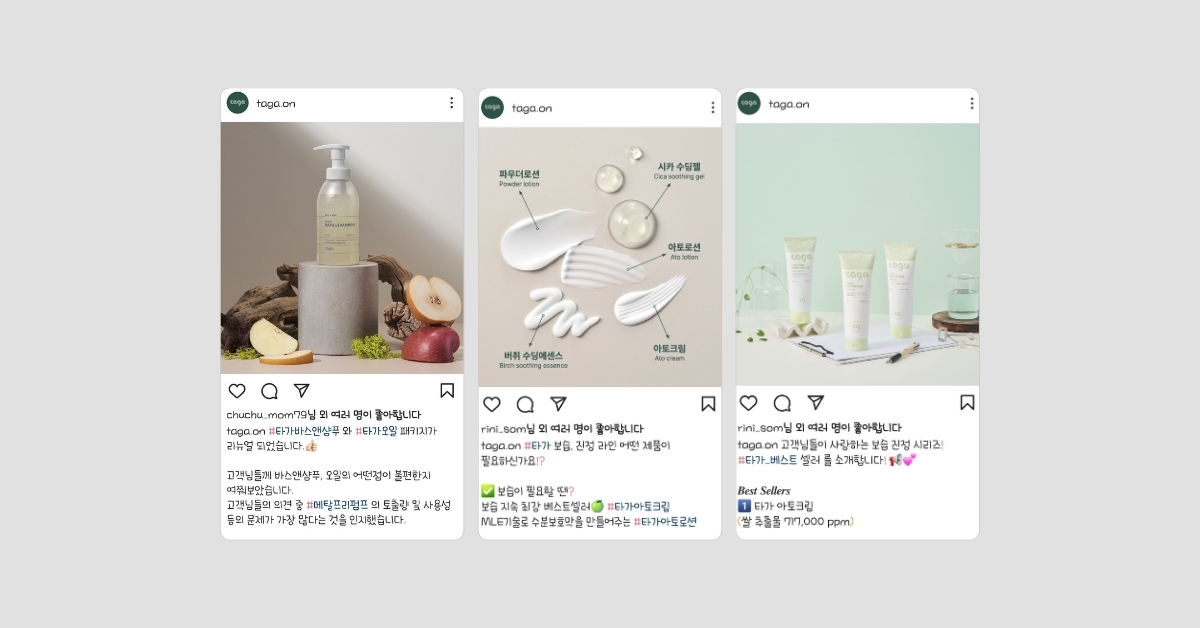Like the lotion texture swatches post
This screenshot has width=1200, height=628.
(x=492, y=404)
